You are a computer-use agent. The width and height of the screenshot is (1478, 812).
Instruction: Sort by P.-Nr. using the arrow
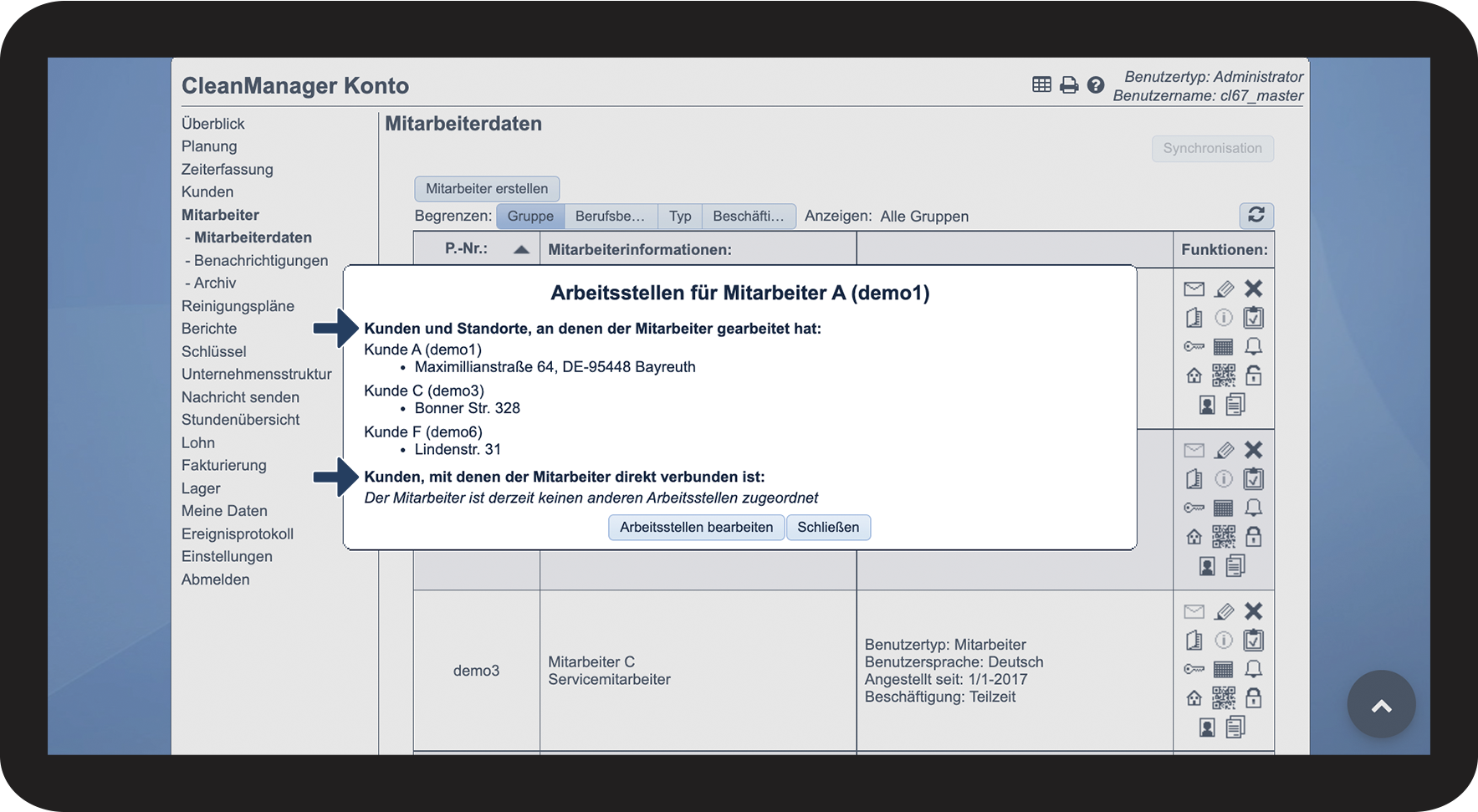click(521, 249)
